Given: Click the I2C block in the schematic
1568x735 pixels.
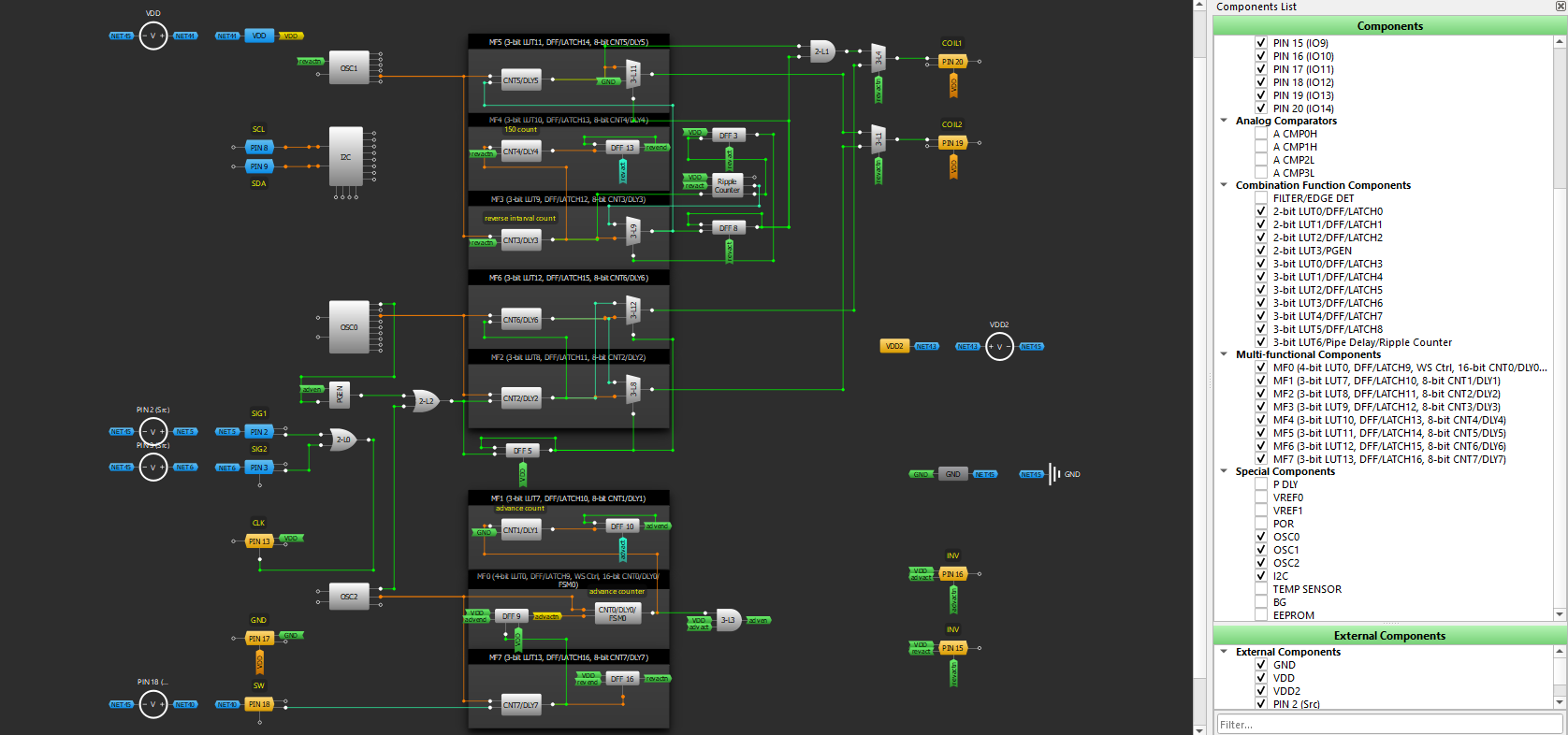Looking at the screenshot, I should click(x=346, y=157).
